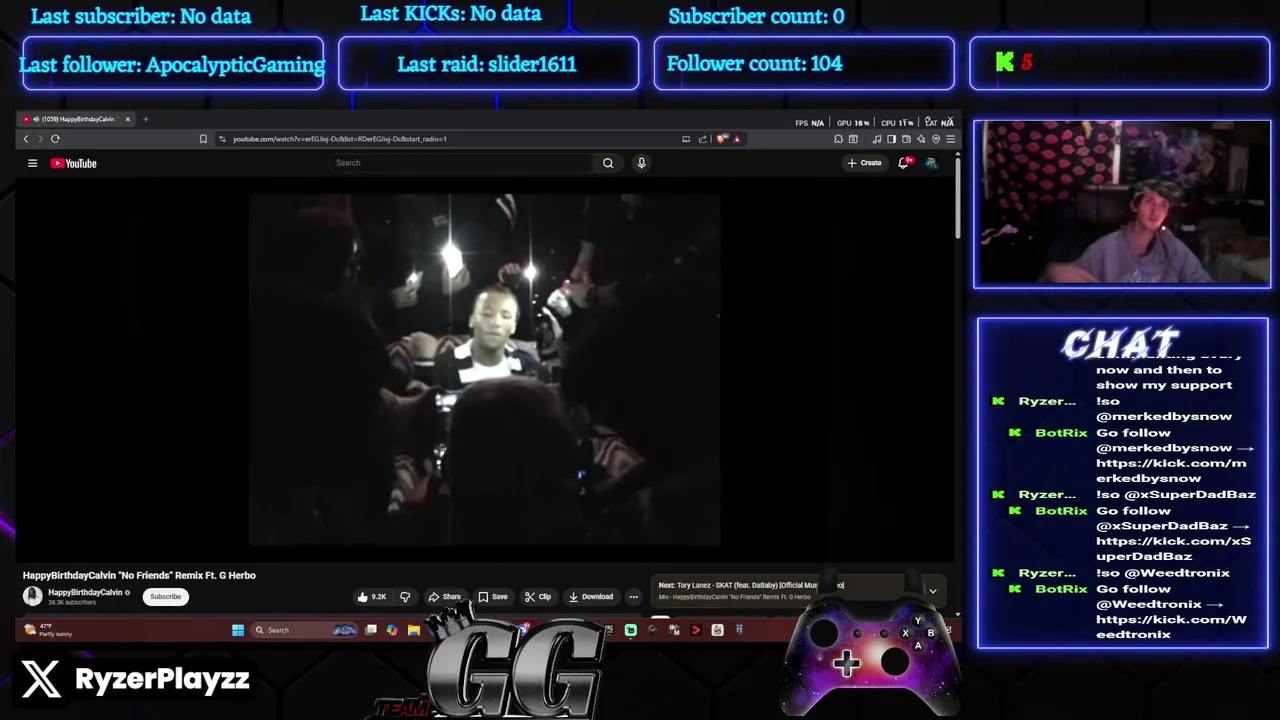1280x720 pixels.
Task: Subscribe to HappyBirthdayCalvin channel
Action: click(x=166, y=597)
